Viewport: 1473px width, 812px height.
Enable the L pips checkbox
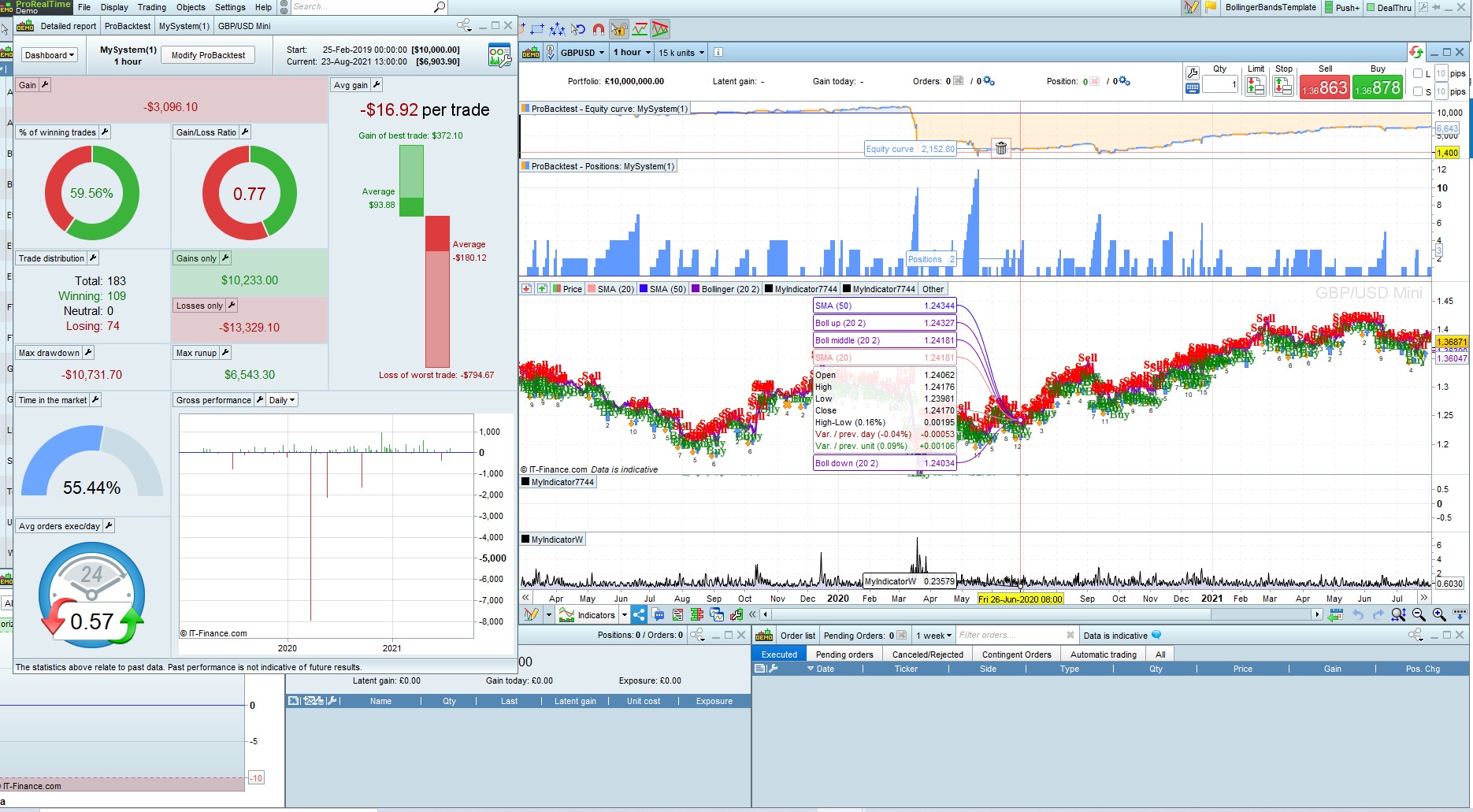point(1418,74)
